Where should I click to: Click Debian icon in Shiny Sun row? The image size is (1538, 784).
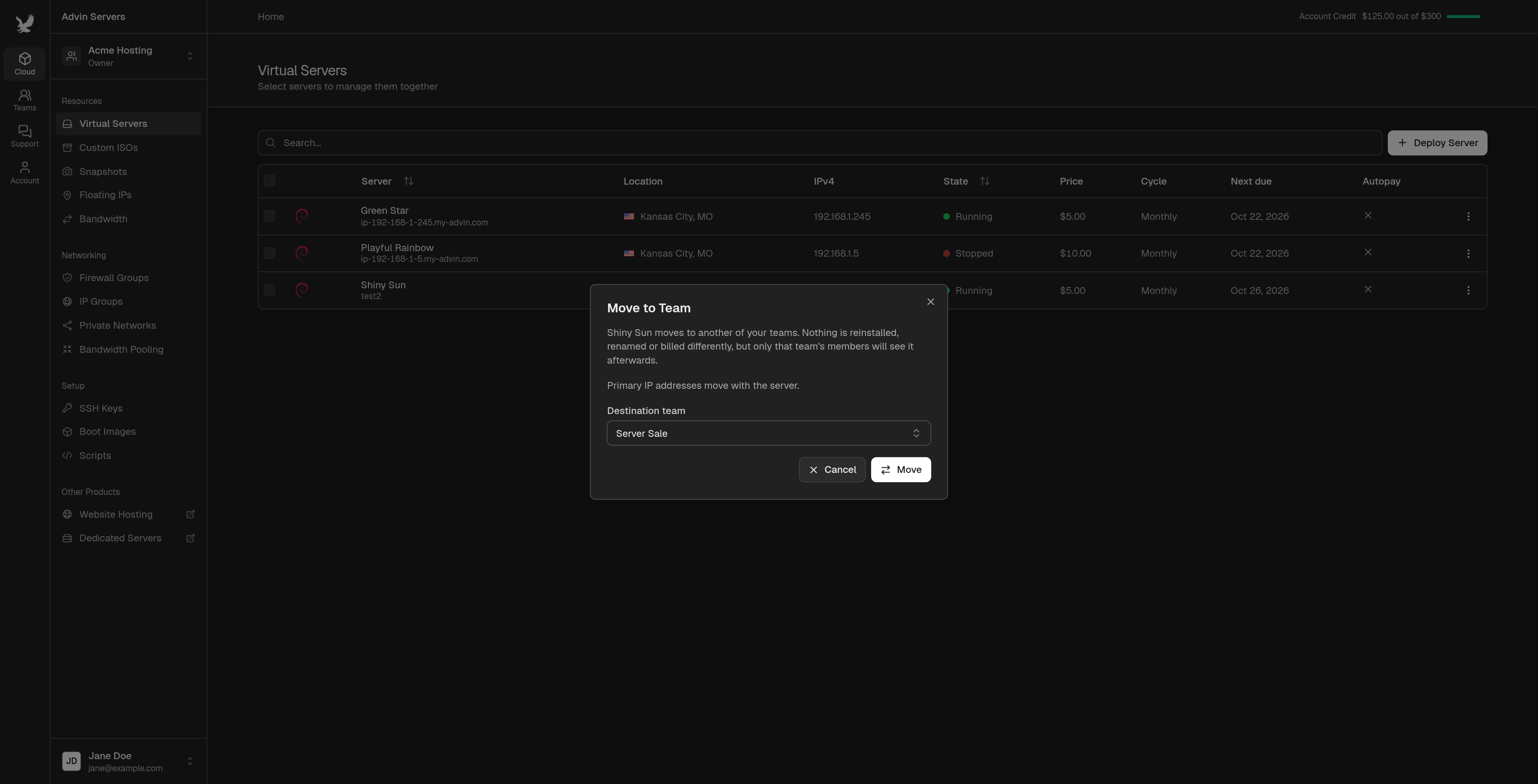302,290
